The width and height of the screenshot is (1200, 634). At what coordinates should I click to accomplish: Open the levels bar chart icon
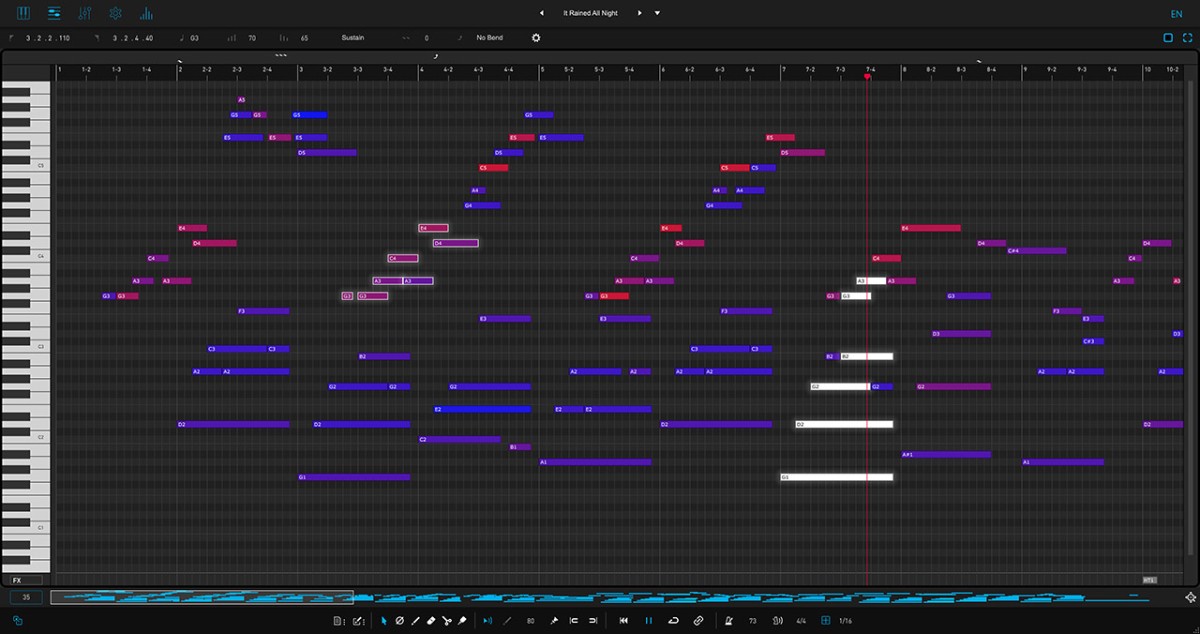click(147, 13)
